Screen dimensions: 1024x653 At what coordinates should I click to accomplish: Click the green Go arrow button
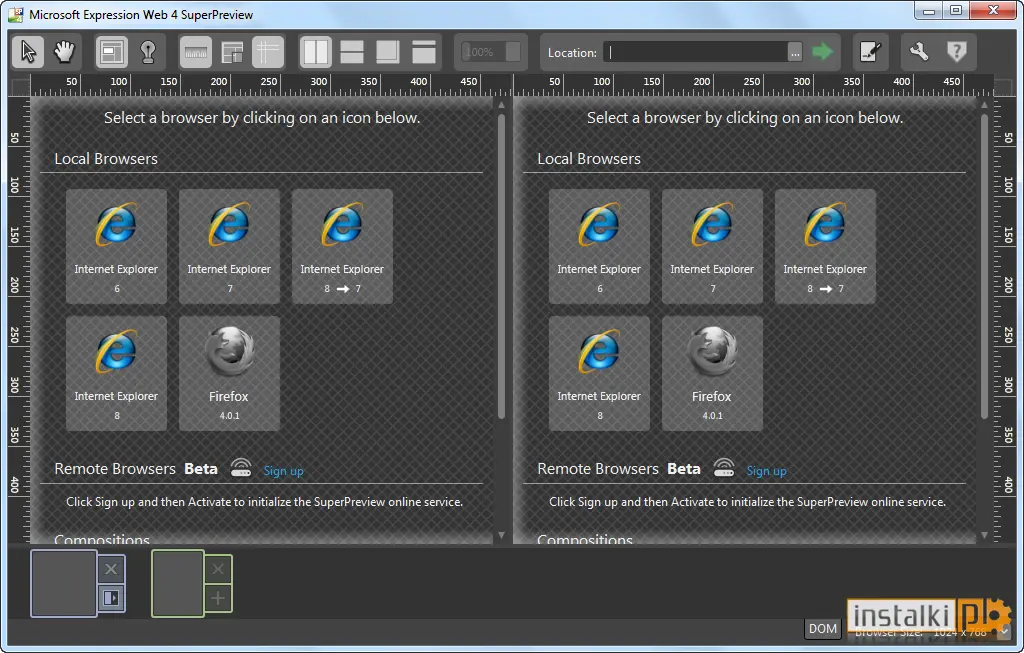(x=823, y=52)
